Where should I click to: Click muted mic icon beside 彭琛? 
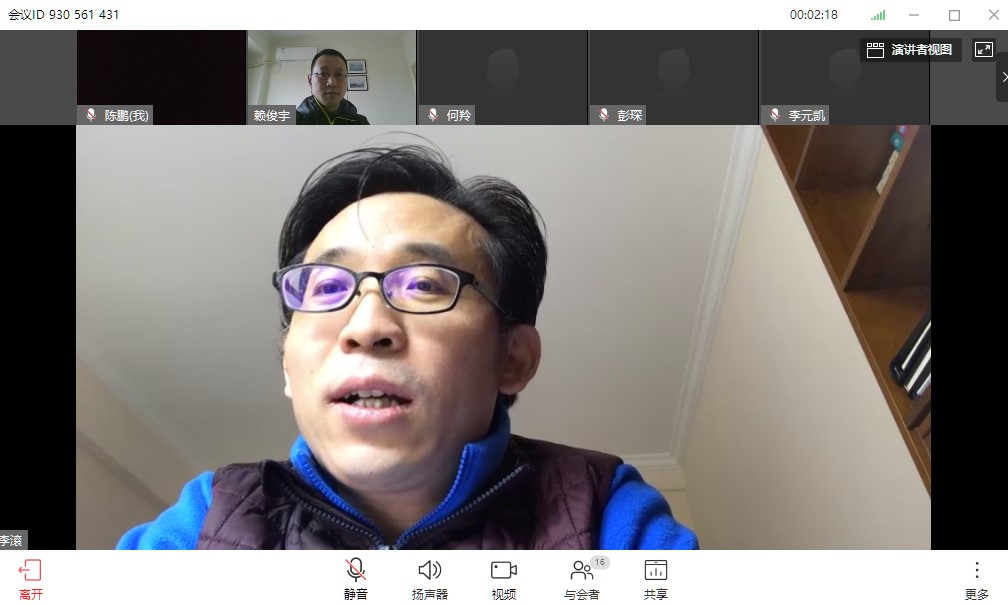(604, 114)
